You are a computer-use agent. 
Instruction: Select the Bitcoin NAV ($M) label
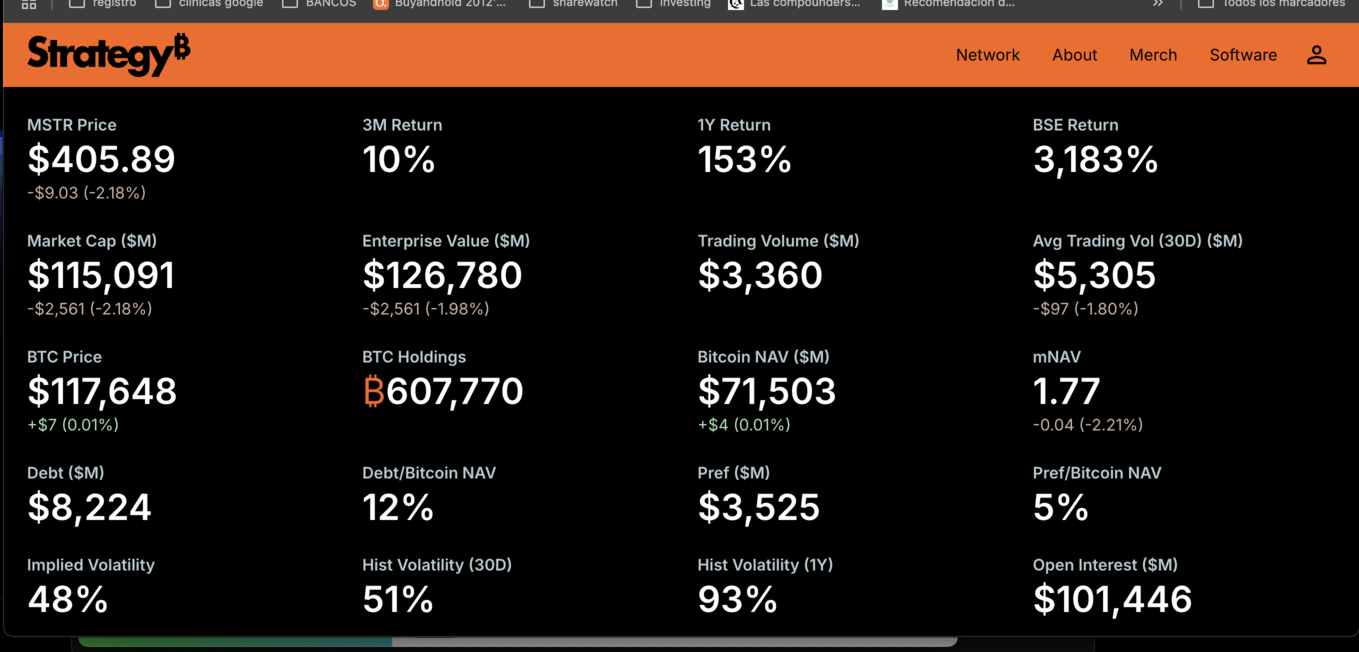tap(763, 357)
